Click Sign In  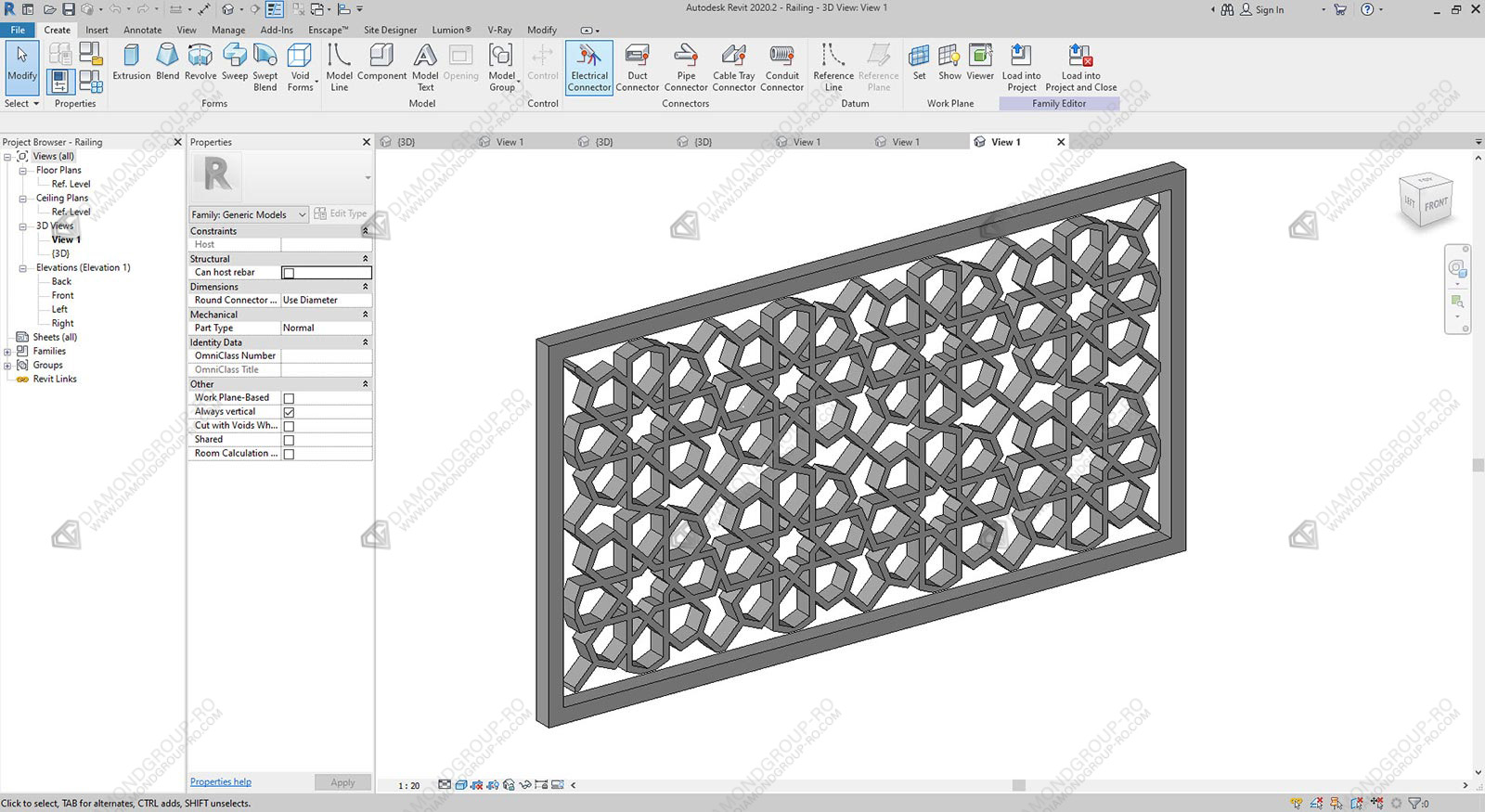(x=1270, y=9)
